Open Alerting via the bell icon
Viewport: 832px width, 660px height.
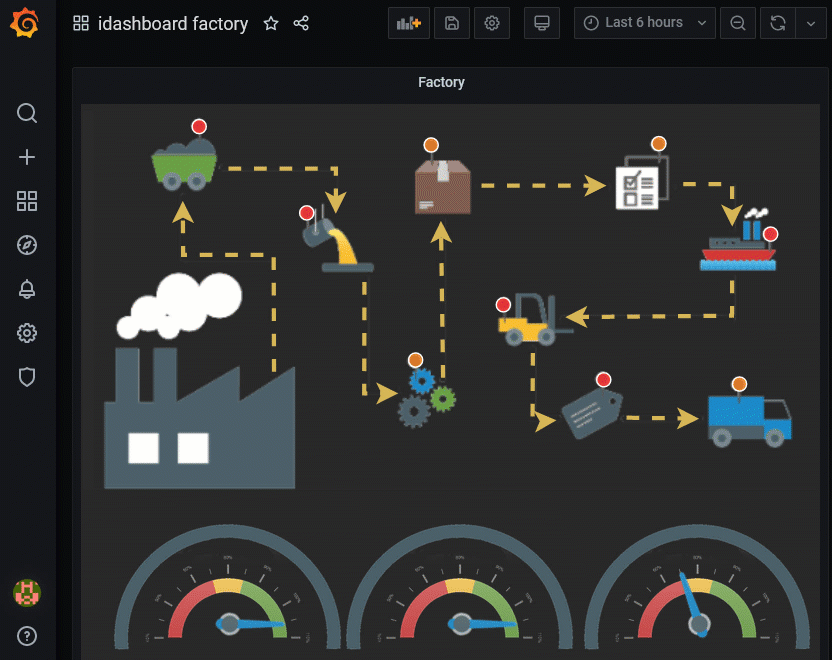[26, 289]
